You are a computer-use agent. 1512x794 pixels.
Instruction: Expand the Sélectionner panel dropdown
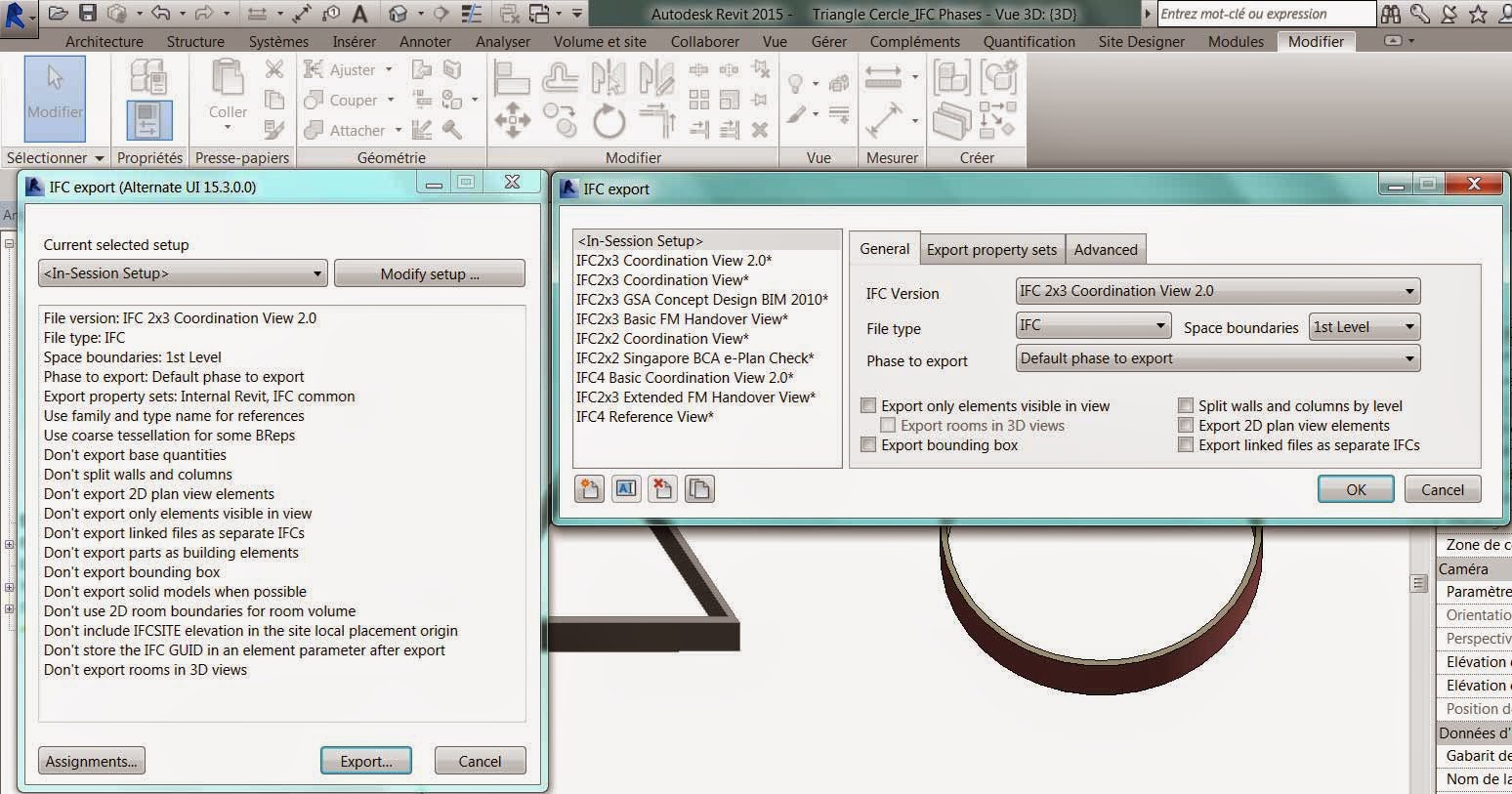point(99,158)
